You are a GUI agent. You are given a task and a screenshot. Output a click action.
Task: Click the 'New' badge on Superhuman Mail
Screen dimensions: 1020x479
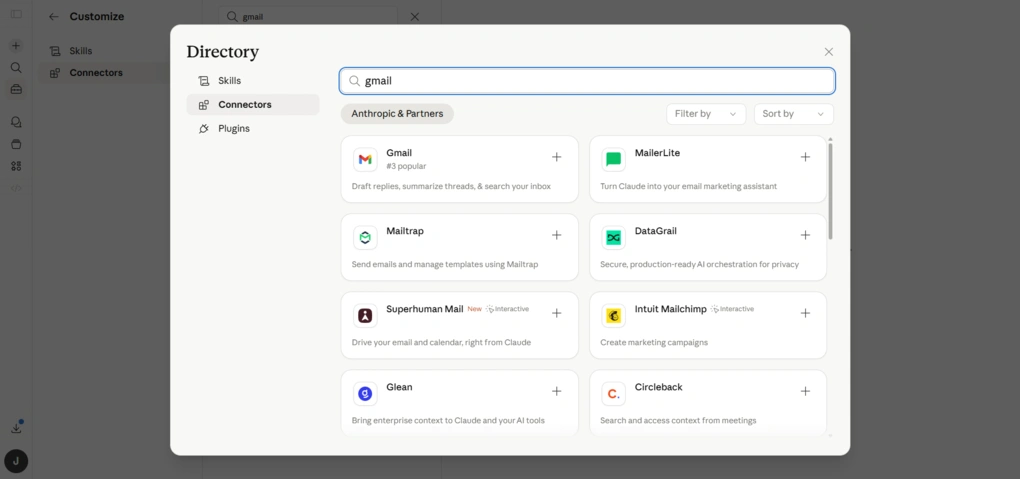click(x=474, y=309)
